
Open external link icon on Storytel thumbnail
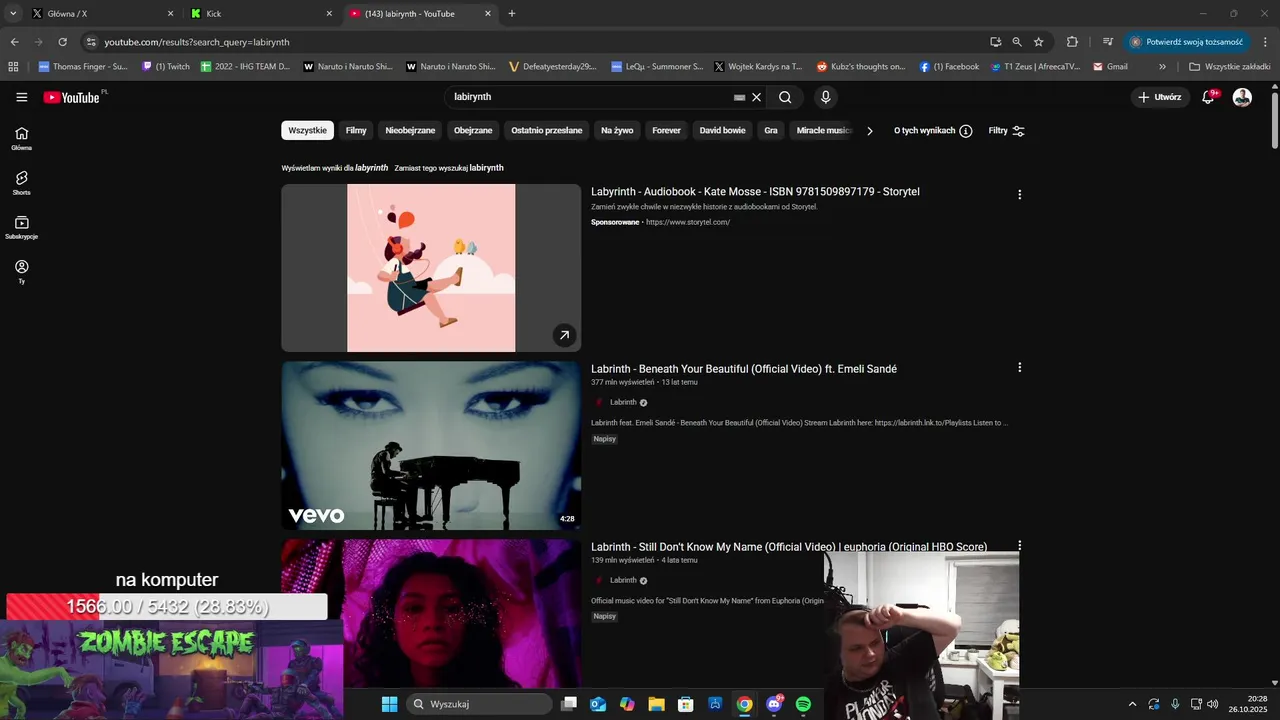click(564, 336)
